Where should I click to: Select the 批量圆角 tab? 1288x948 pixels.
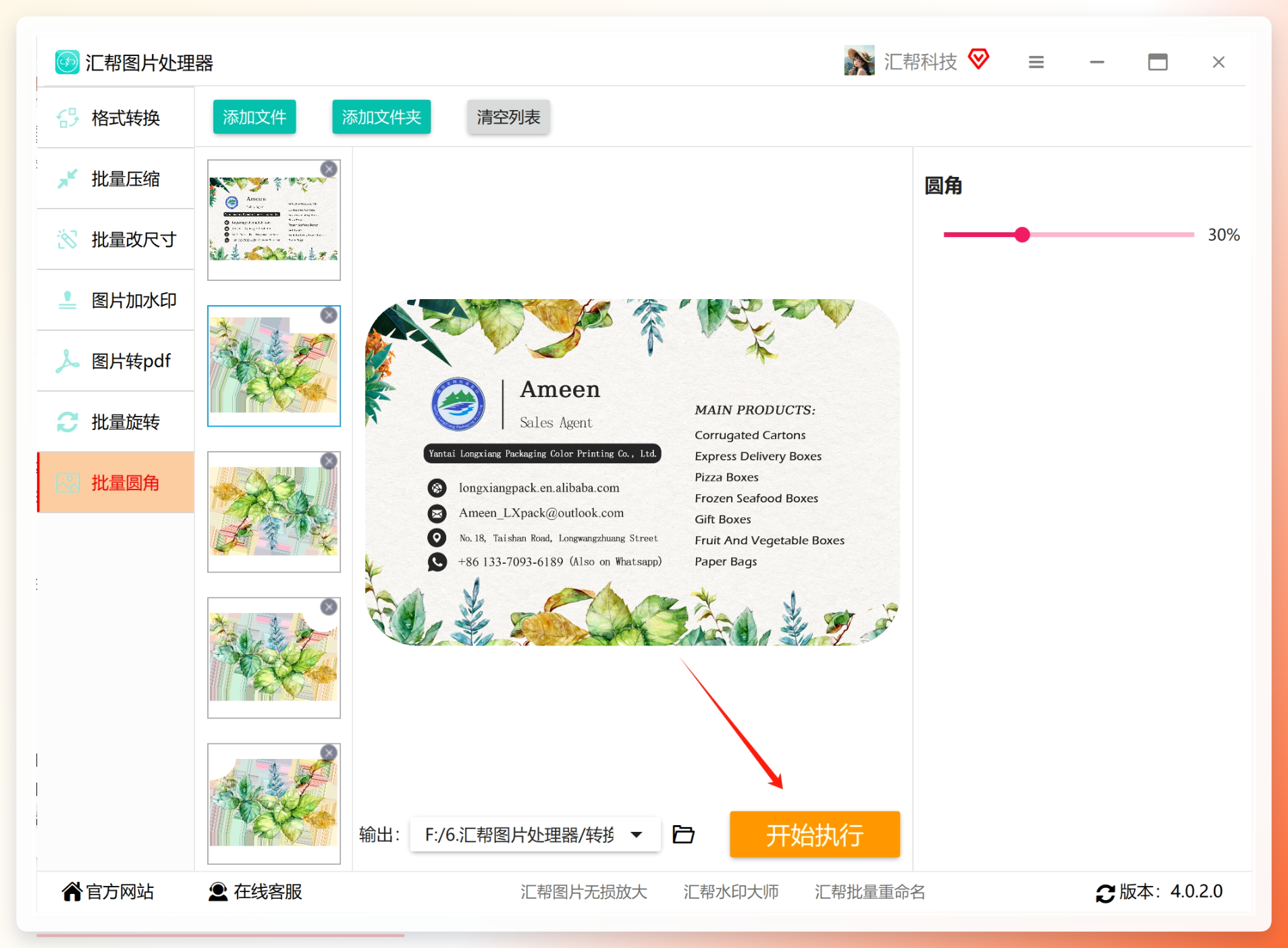(x=116, y=483)
